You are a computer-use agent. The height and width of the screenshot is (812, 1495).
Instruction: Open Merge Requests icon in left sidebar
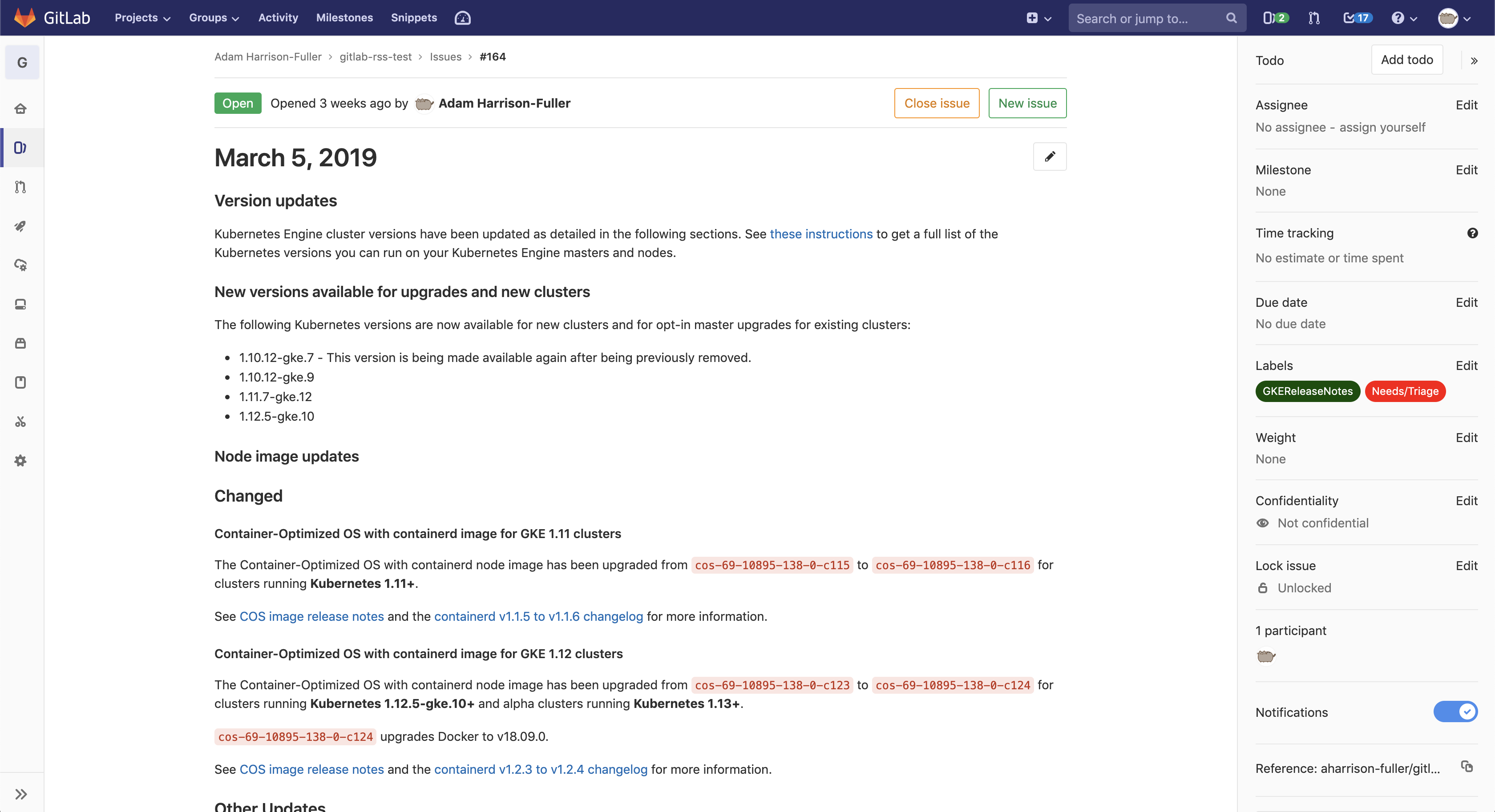coord(21,187)
